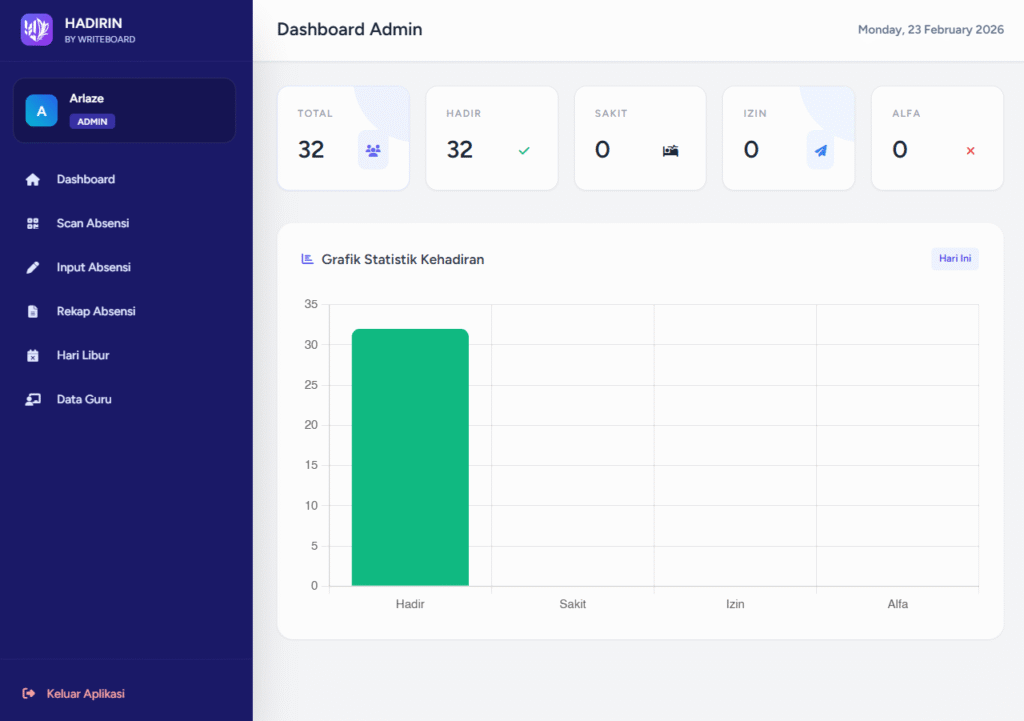Click the Hadirin app logo icon

click(x=37, y=30)
